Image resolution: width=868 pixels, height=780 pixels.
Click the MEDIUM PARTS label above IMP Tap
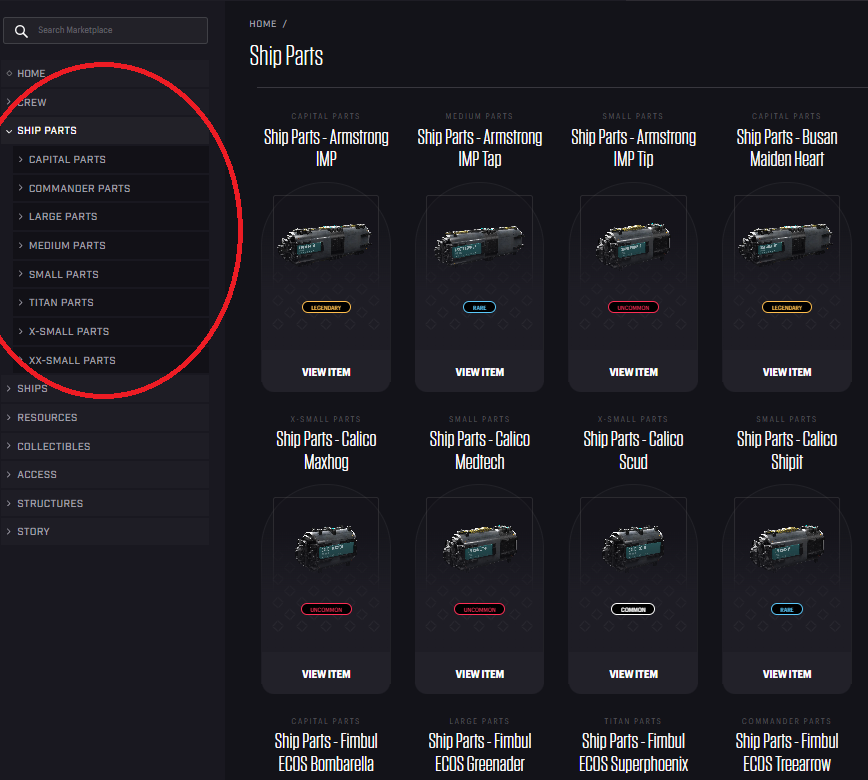point(479,116)
